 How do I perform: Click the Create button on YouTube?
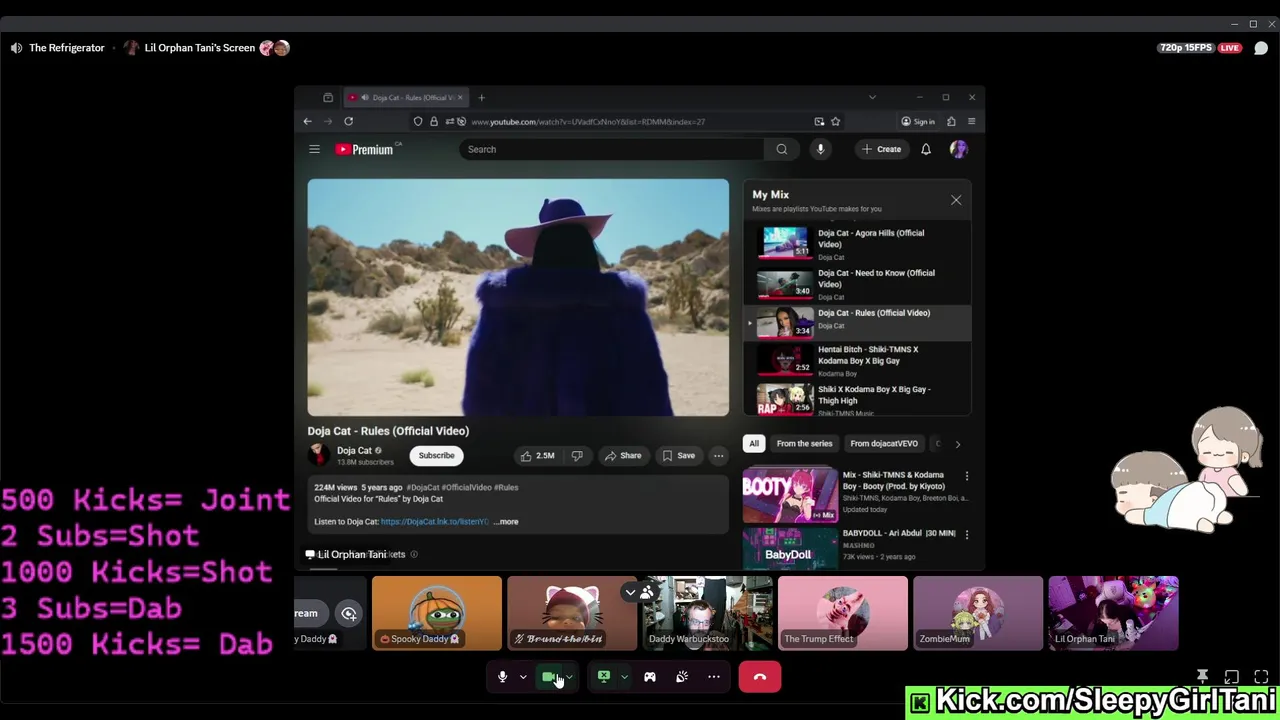[882, 149]
